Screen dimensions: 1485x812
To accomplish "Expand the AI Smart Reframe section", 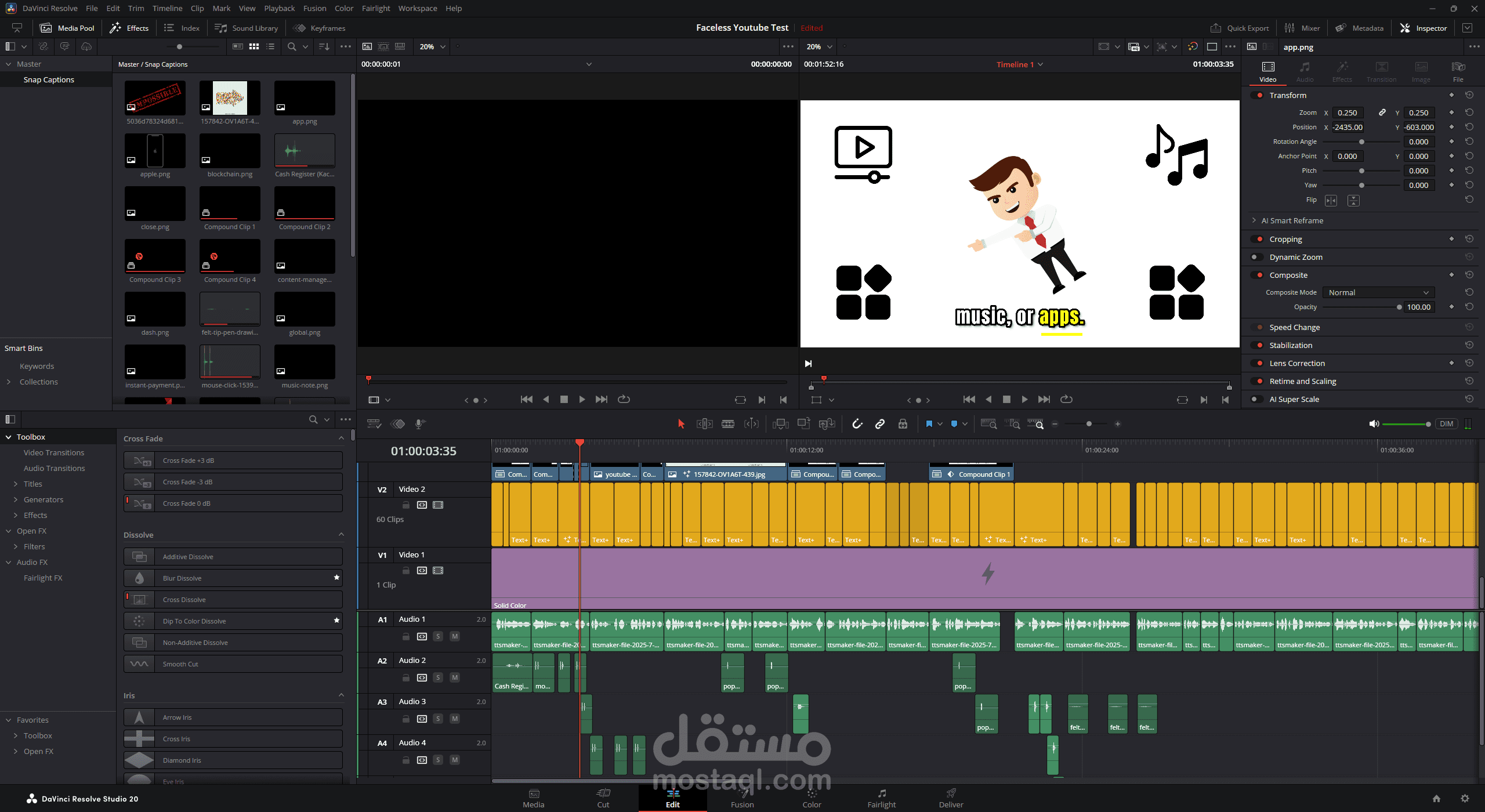I will coord(1254,220).
